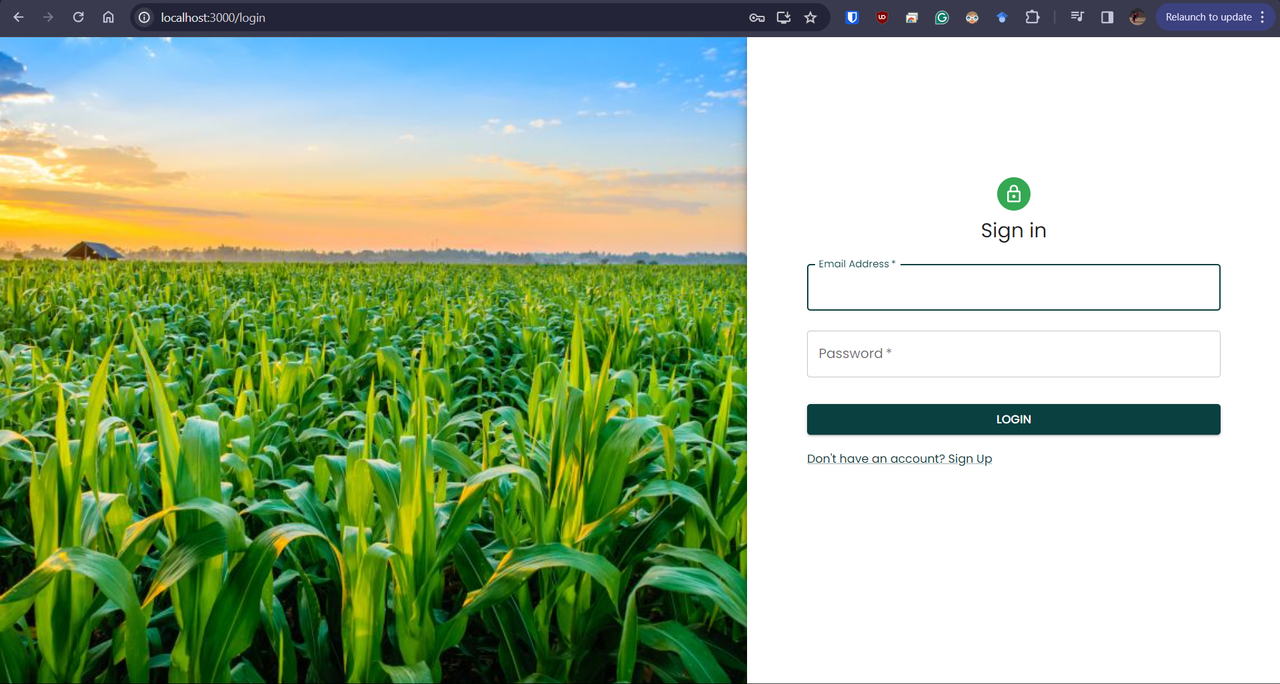View site information icon in address bar
This screenshot has height=684, width=1280.
144,17
